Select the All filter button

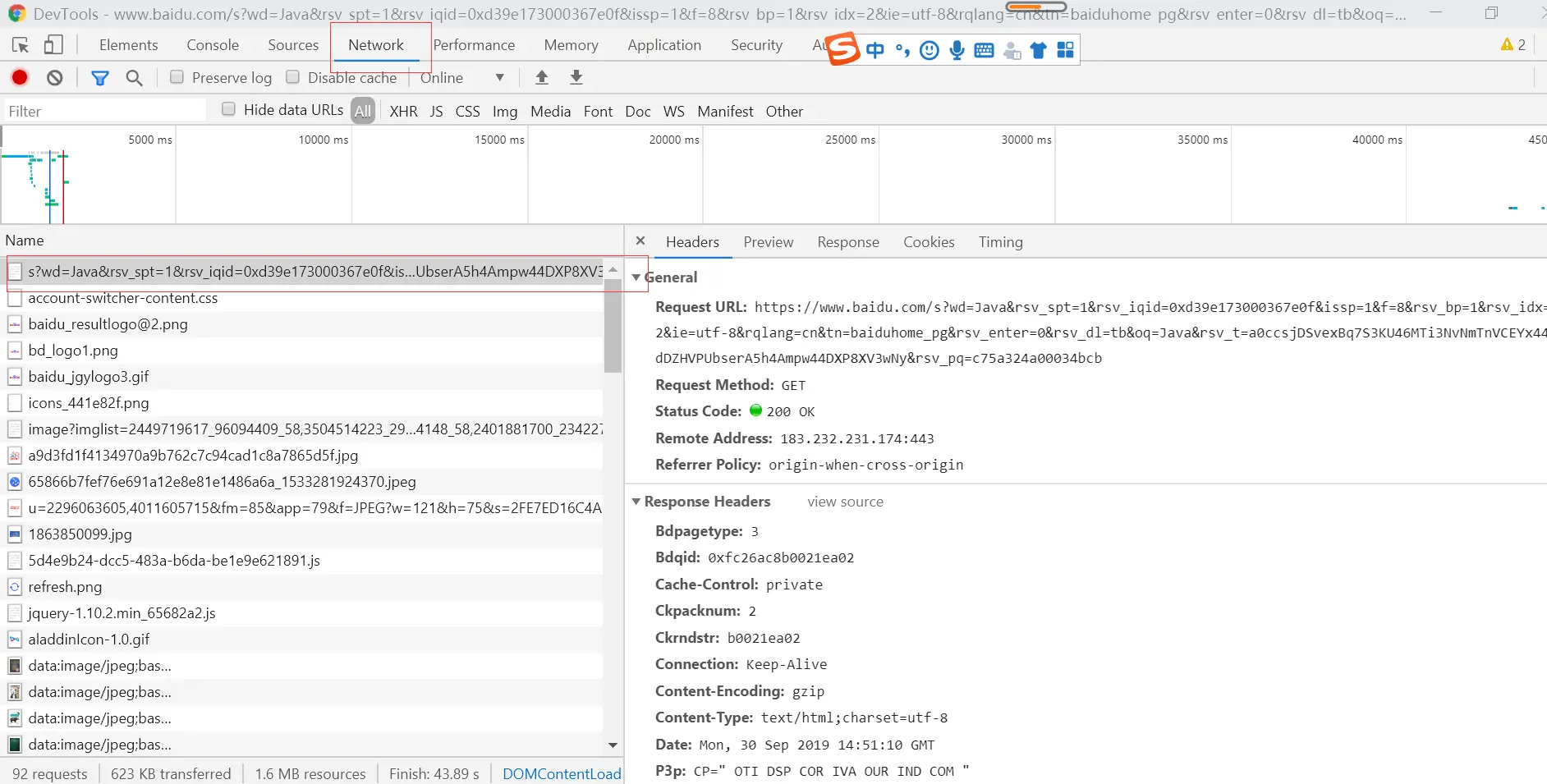click(x=363, y=111)
